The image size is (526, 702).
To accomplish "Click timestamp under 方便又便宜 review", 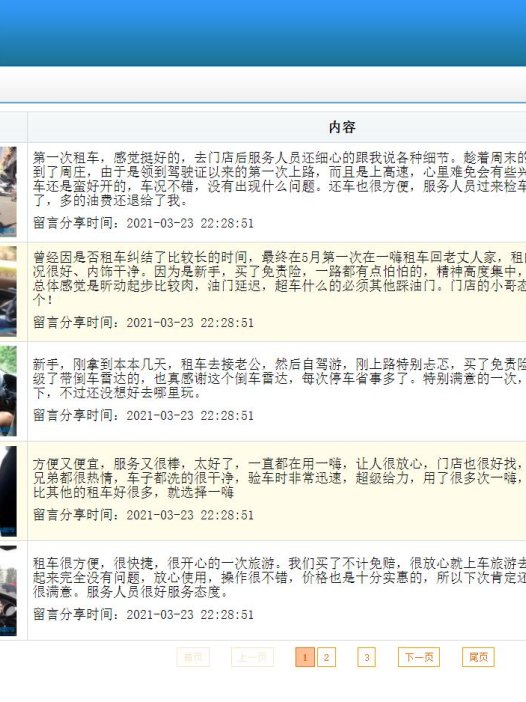I will [x=143, y=515].
